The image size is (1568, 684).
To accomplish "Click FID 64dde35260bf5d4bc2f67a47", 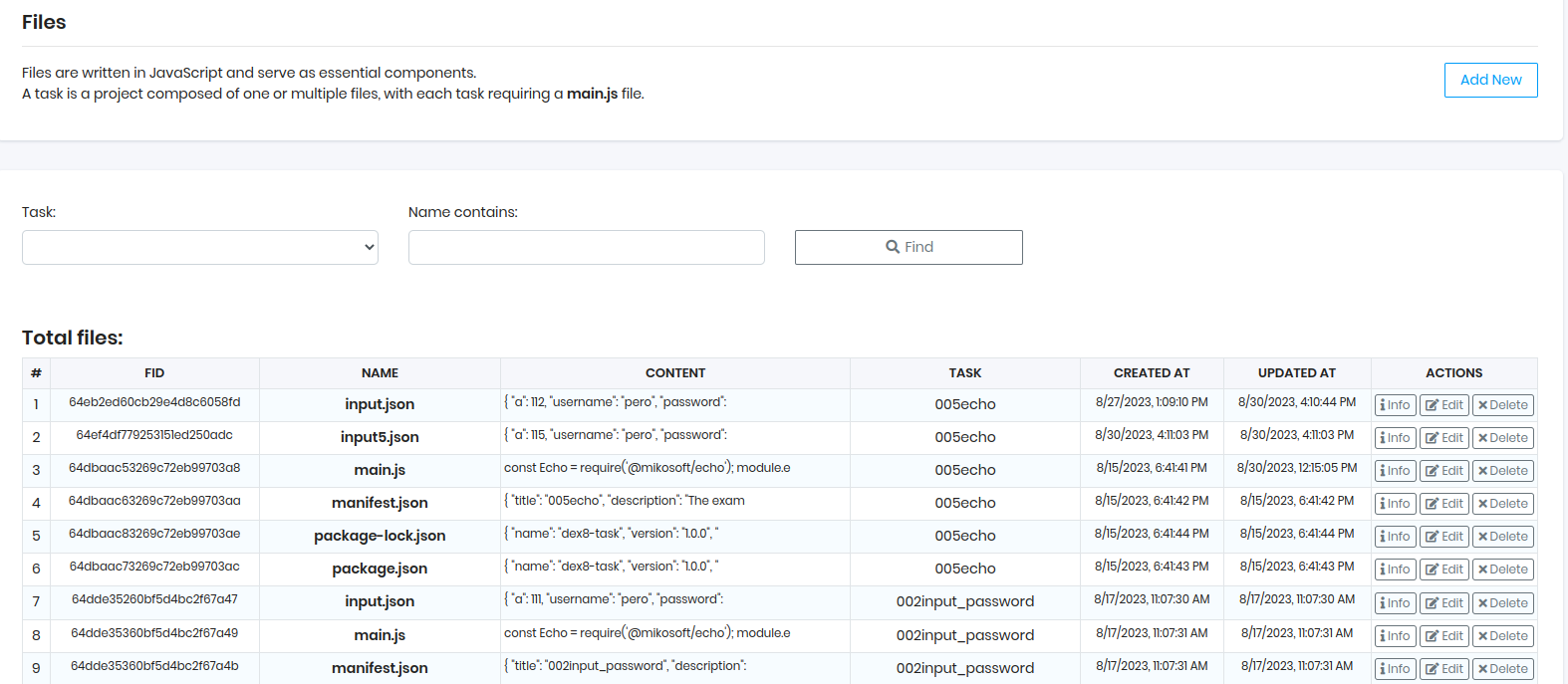I will (154, 599).
